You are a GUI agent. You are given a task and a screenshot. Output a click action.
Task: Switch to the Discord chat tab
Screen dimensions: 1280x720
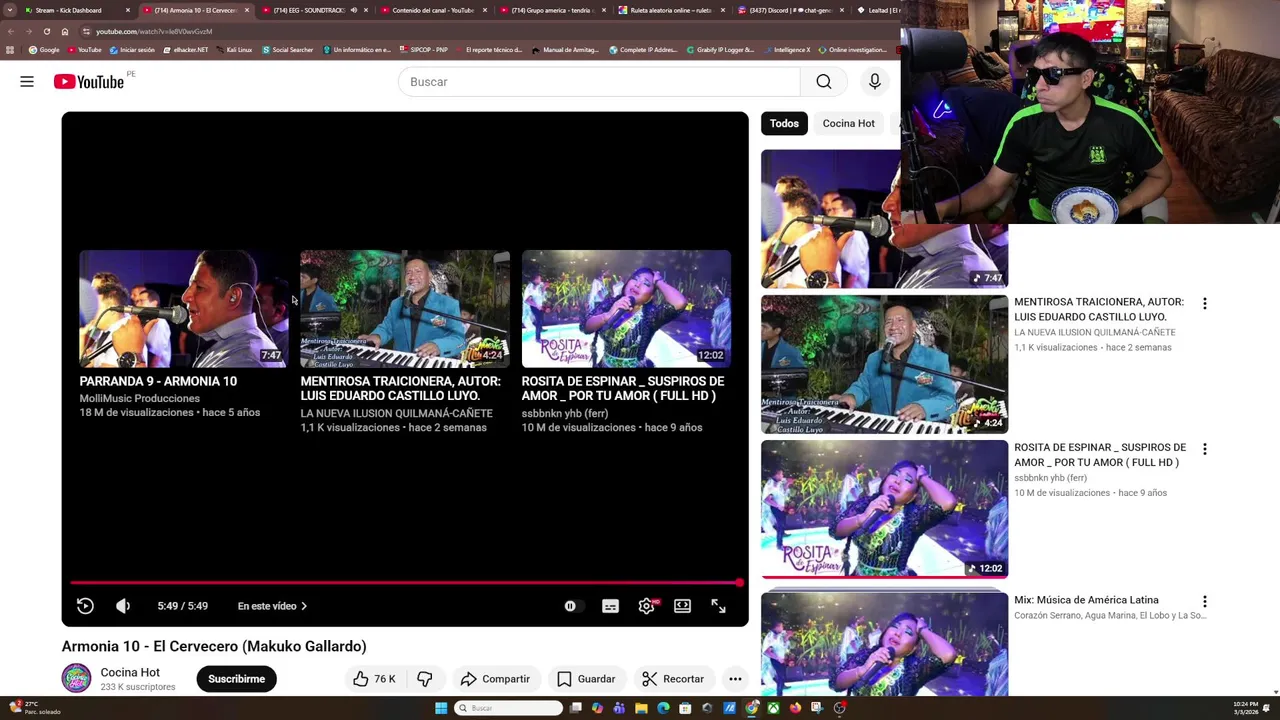(x=789, y=10)
